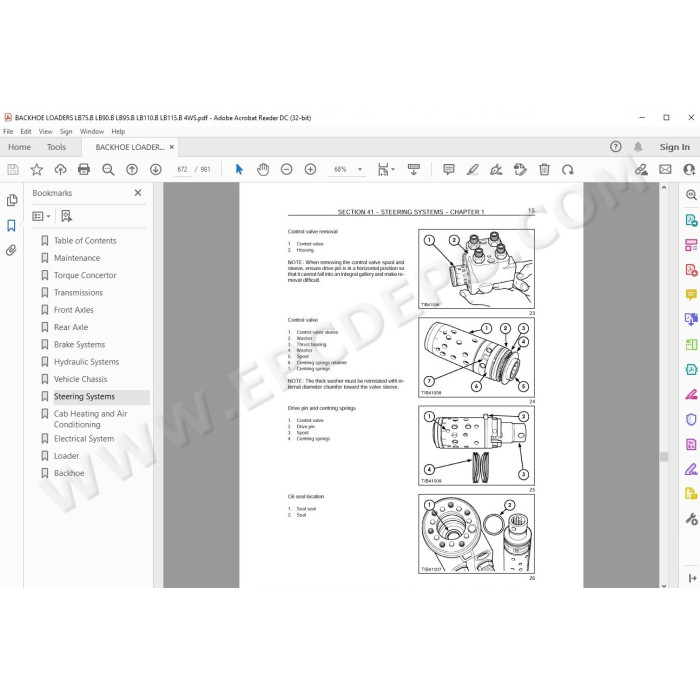
Task: Collapse the right tools pane
Action: [x=692, y=579]
